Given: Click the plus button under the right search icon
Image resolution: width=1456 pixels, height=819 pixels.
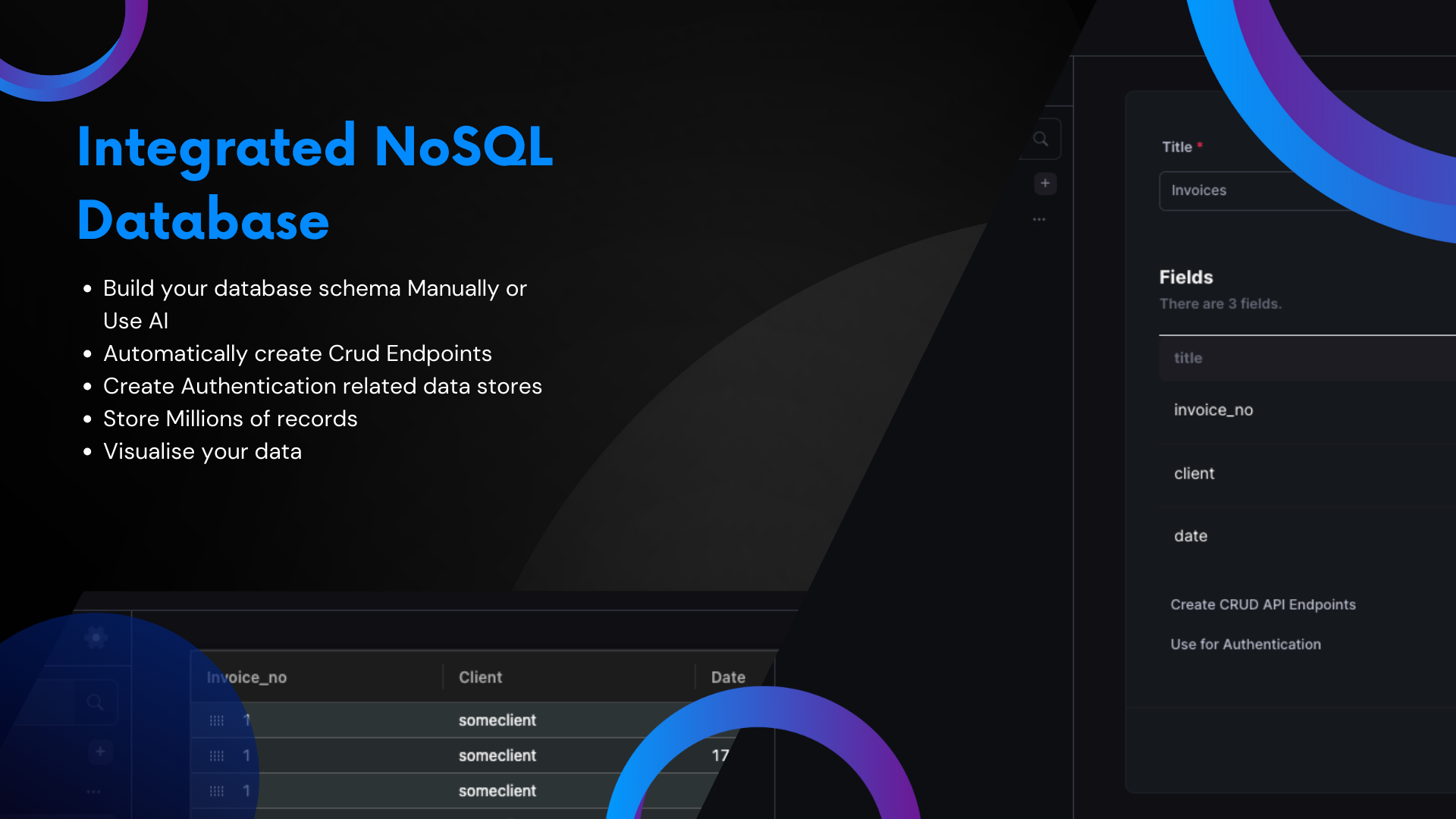Looking at the screenshot, I should coord(1045,183).
